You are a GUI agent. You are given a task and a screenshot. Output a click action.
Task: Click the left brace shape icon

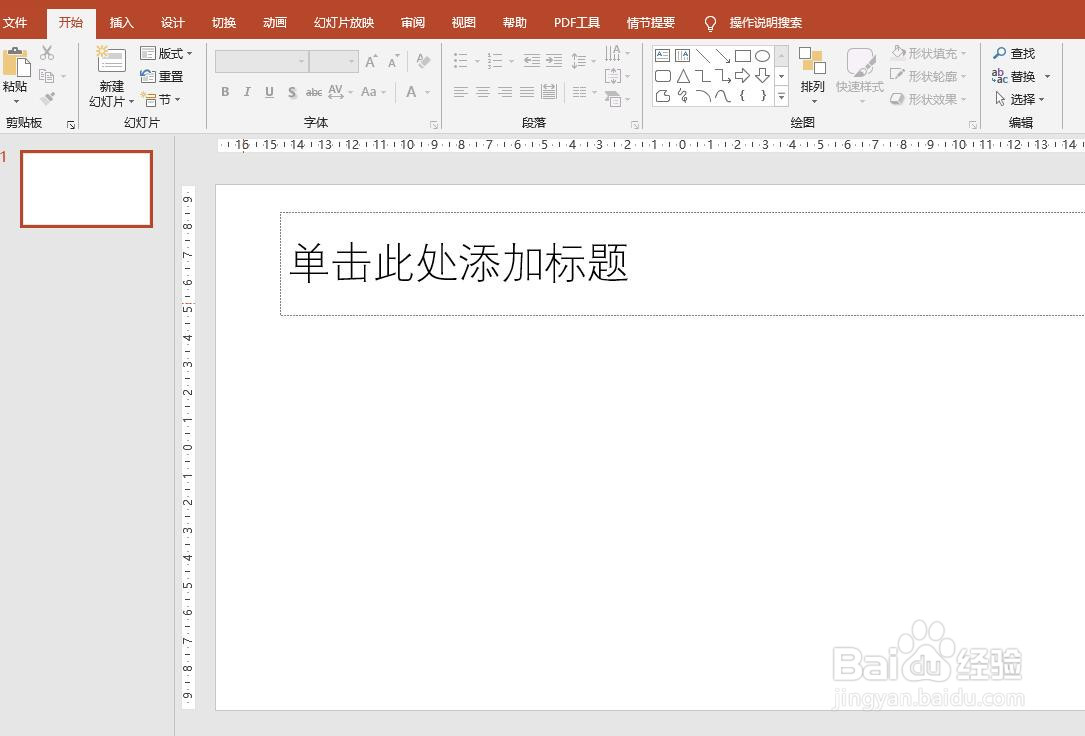pyautogui.click(x=743, y=96)
